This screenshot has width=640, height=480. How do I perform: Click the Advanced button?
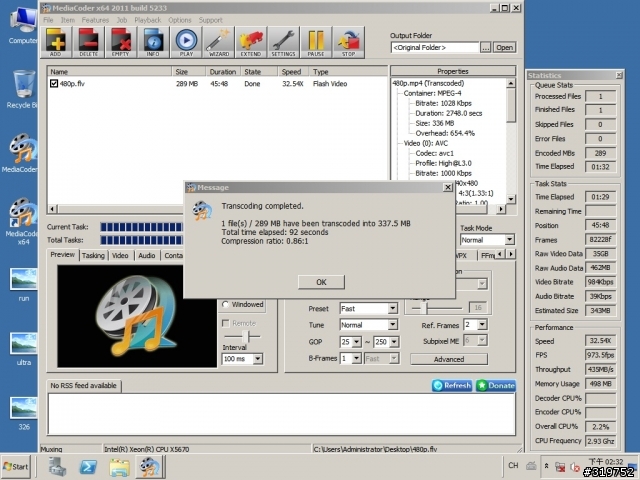pos(449,359)
